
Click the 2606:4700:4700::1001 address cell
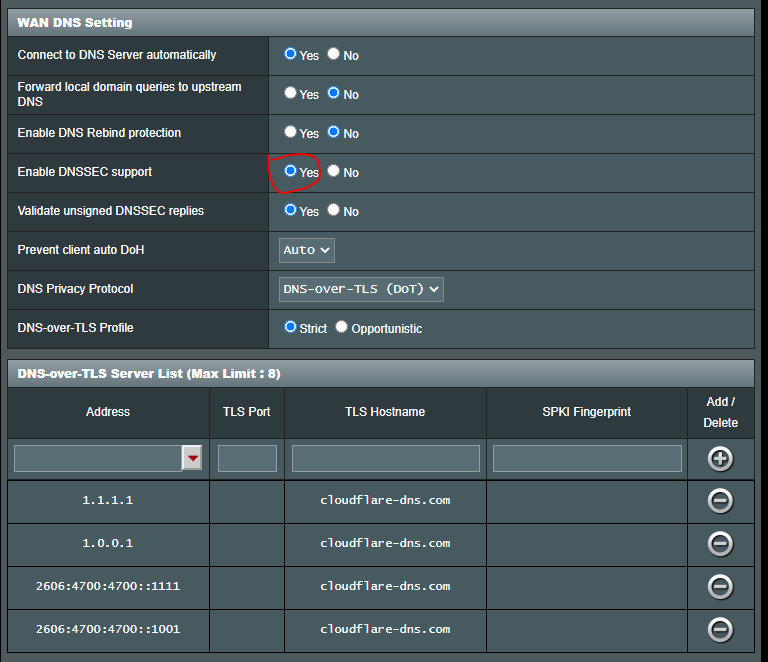pyautogui.click(x=108, y=629)
